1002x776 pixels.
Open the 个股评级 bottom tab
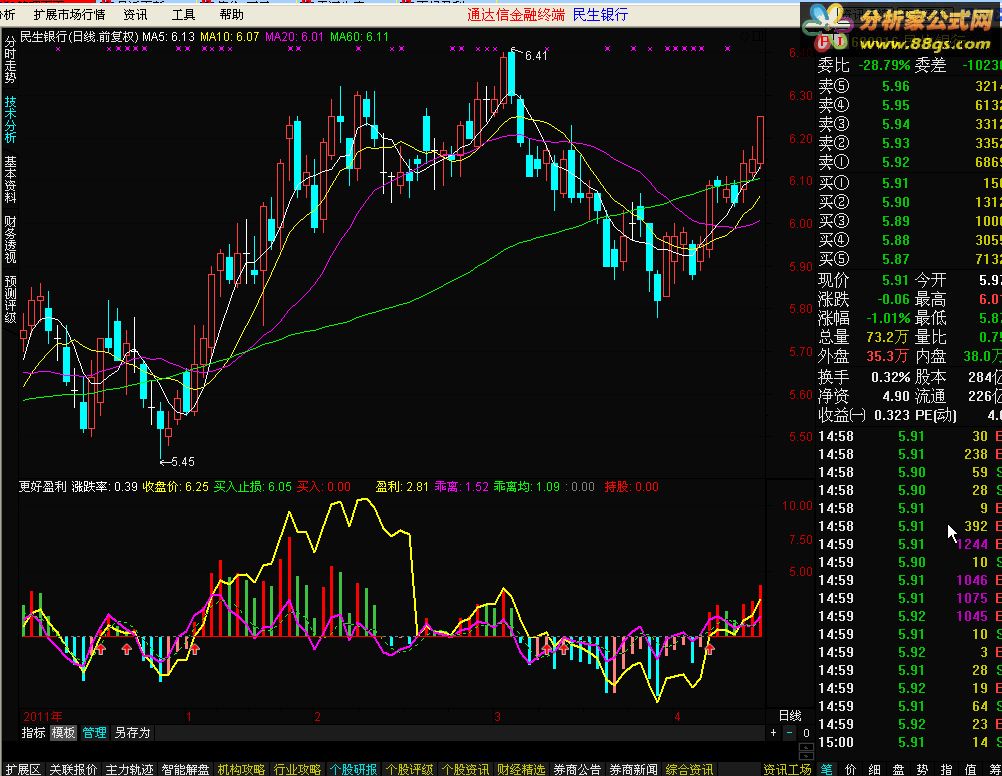coord(409,770)
